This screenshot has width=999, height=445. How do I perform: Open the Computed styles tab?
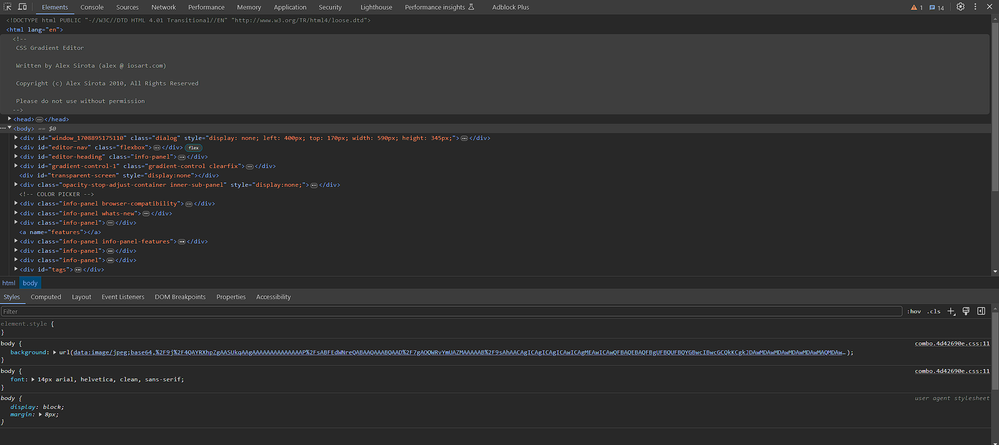coord(46,297)
